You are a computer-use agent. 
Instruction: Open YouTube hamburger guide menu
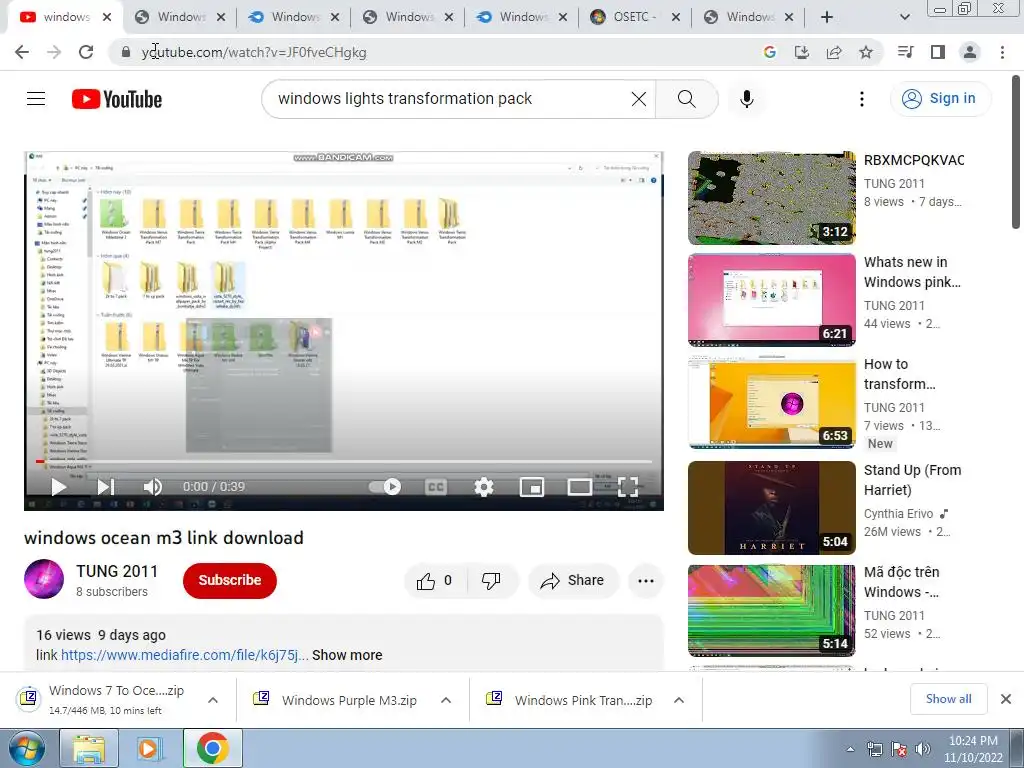(36, 99)
